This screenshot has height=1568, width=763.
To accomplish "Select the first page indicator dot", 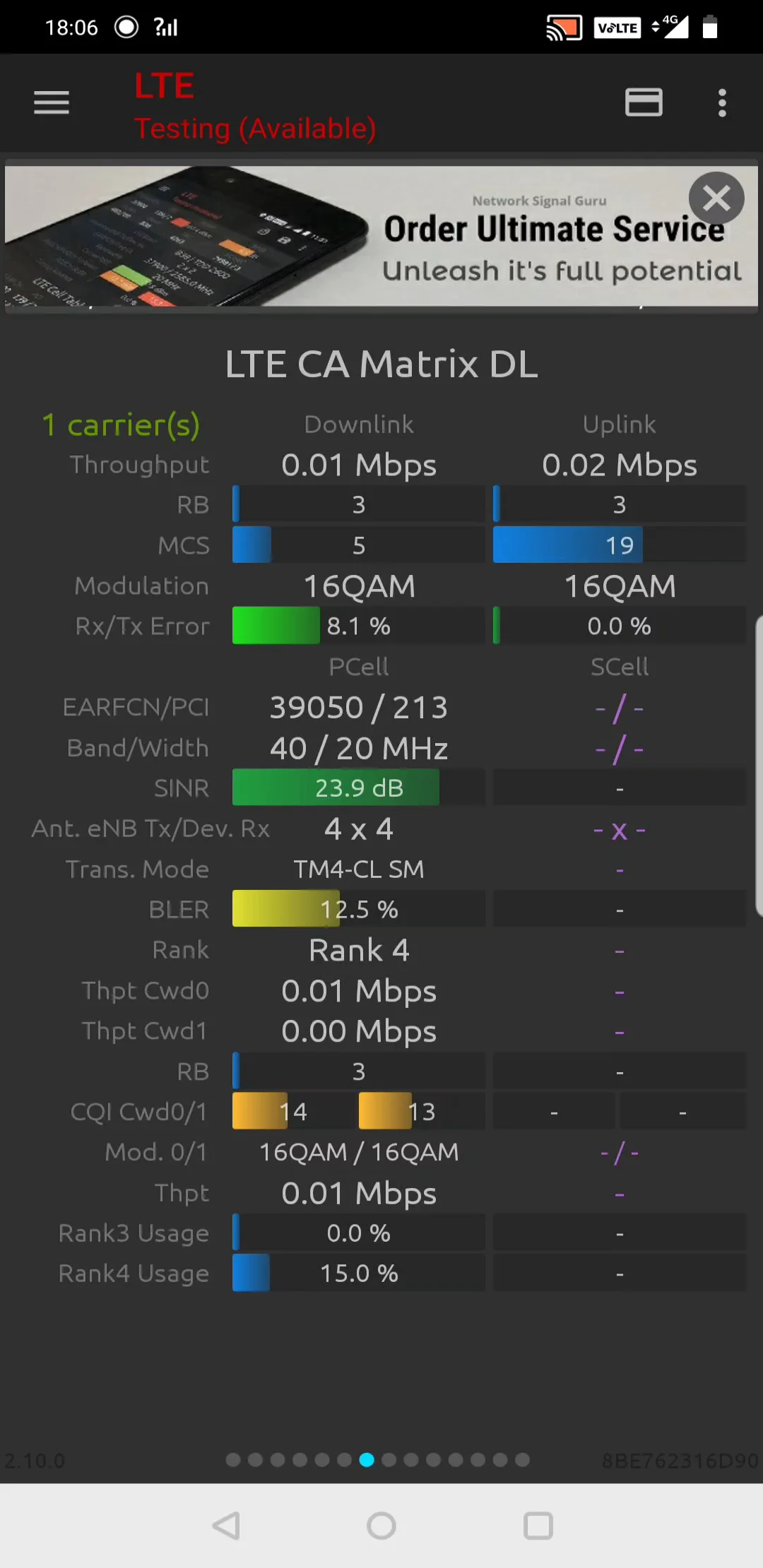I will coord(233,1460).
